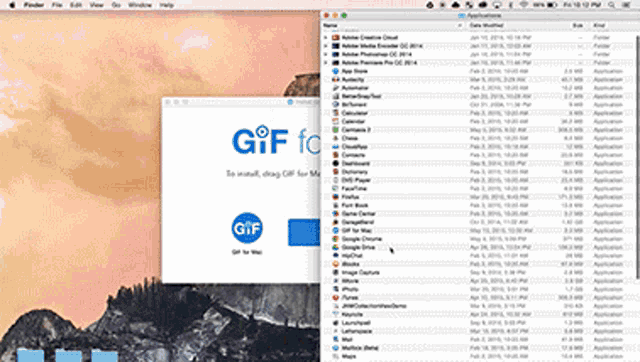The height and width of the screenshot is (362, 640).
Task: Select the Firefox application icon
Action: [336, 197]
